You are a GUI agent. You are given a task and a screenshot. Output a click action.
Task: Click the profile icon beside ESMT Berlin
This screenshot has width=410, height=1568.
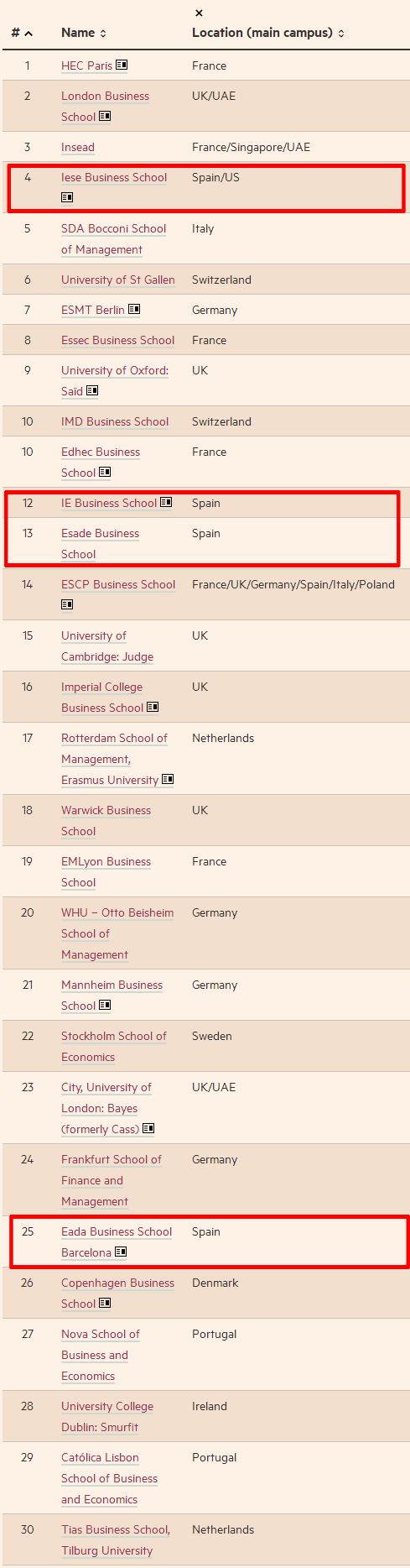tap(134, 309)
